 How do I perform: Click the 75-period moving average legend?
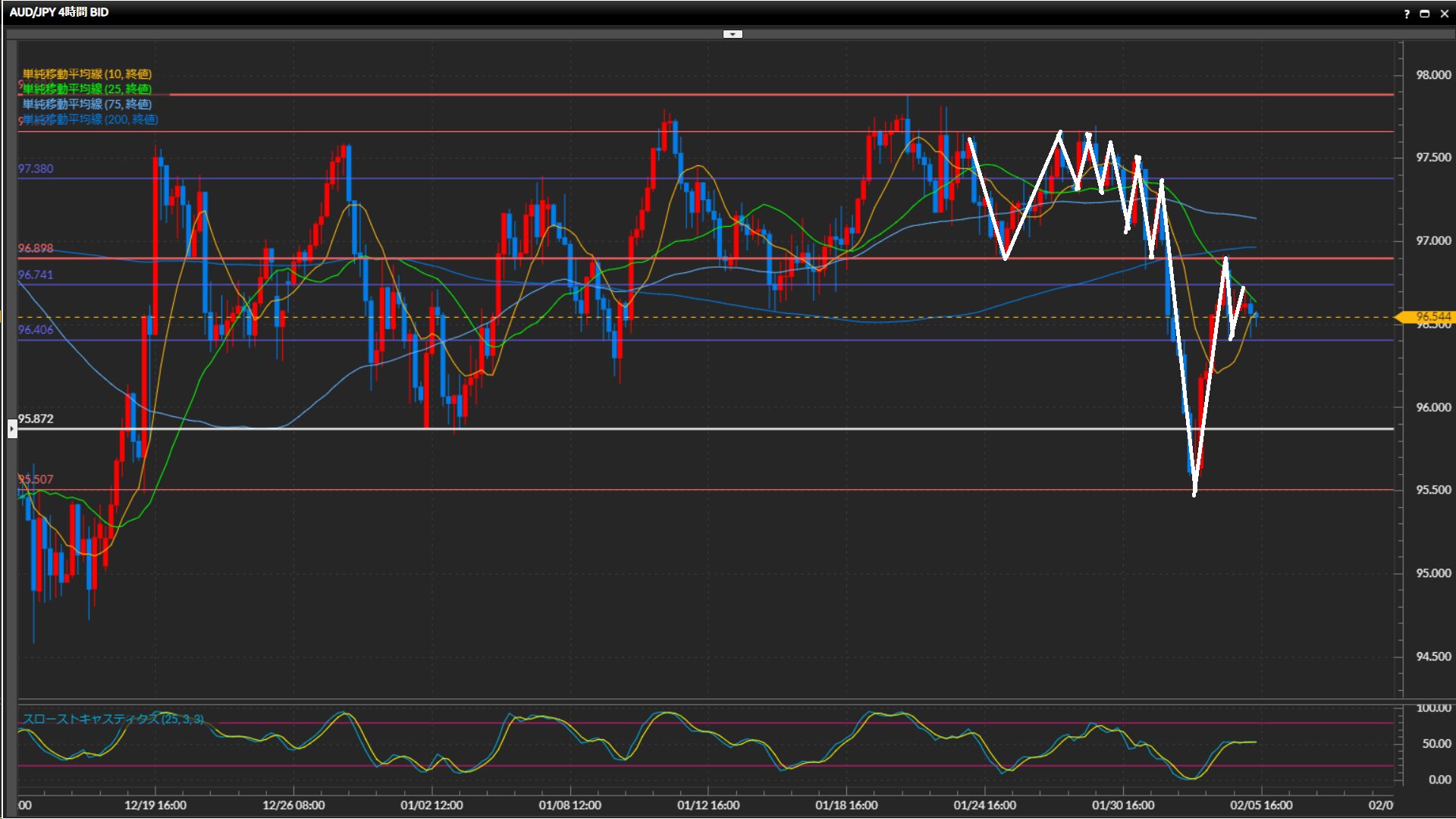(87, 105)
